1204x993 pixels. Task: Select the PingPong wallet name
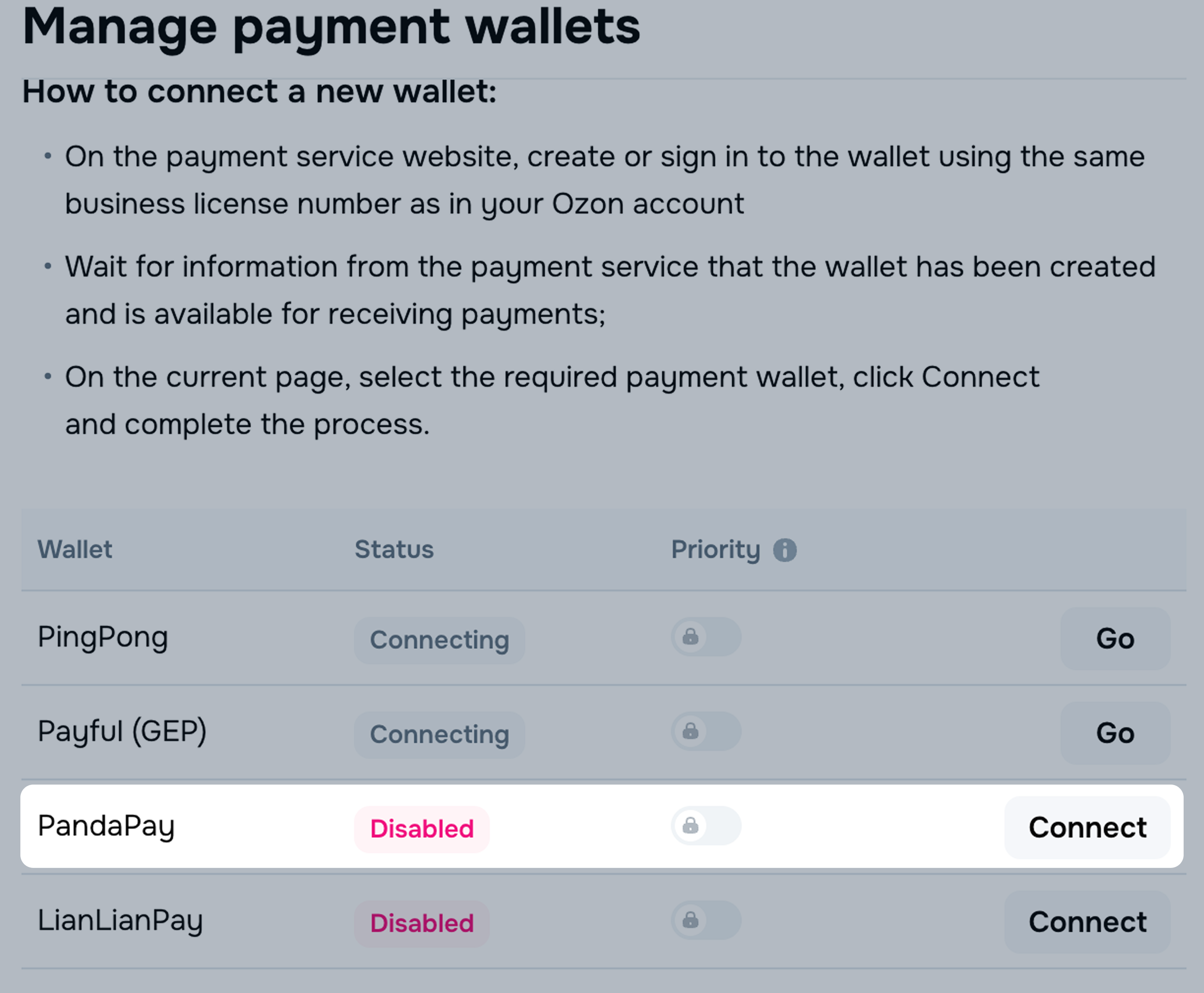pos(103,637)
